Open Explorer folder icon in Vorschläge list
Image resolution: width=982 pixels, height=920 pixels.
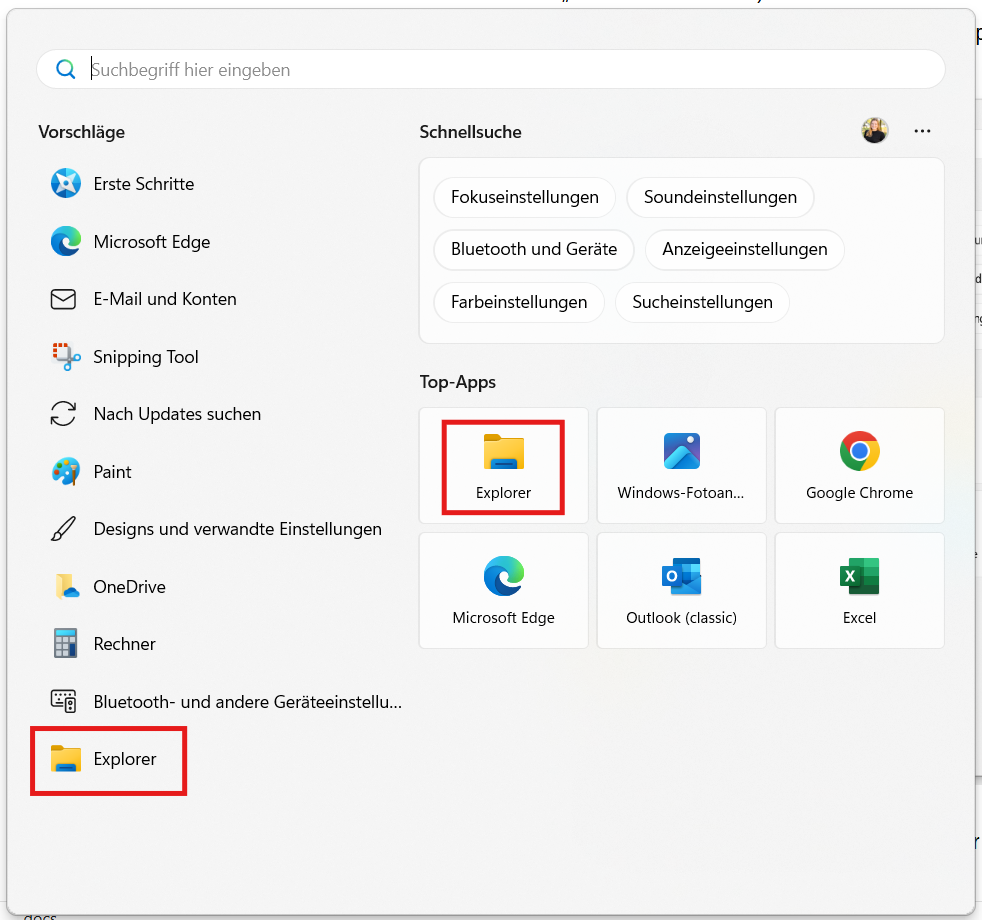point(66,758)
